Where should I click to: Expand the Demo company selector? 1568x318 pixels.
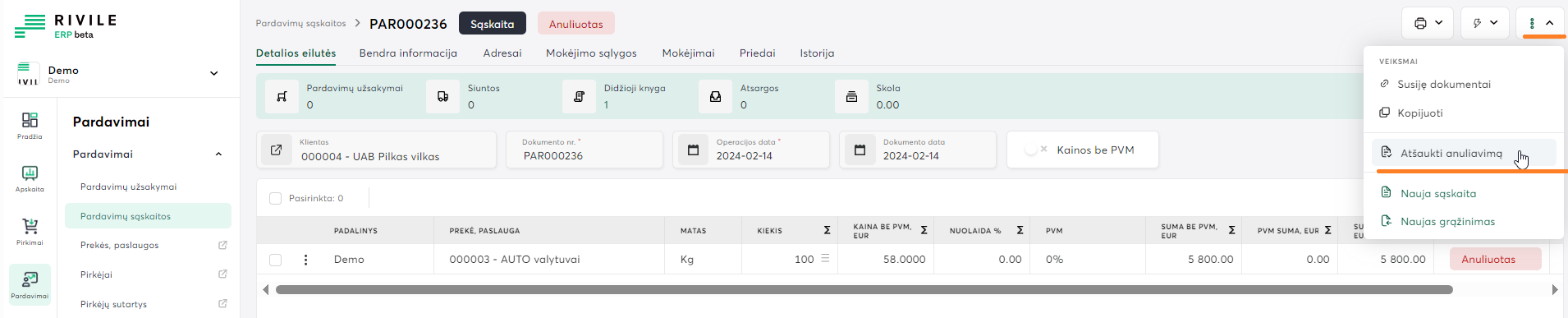coord(214,73)
